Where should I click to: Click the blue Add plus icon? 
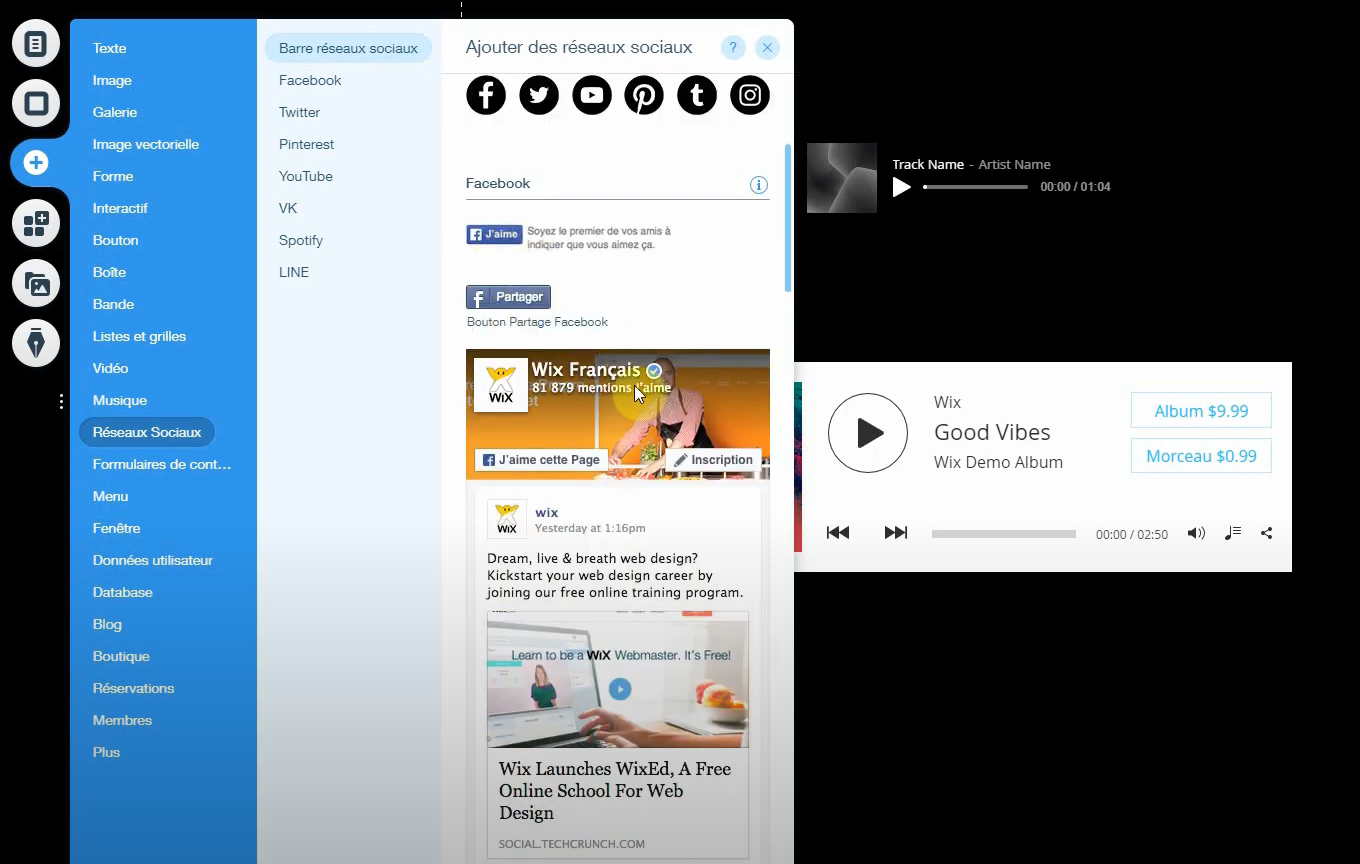36,162
